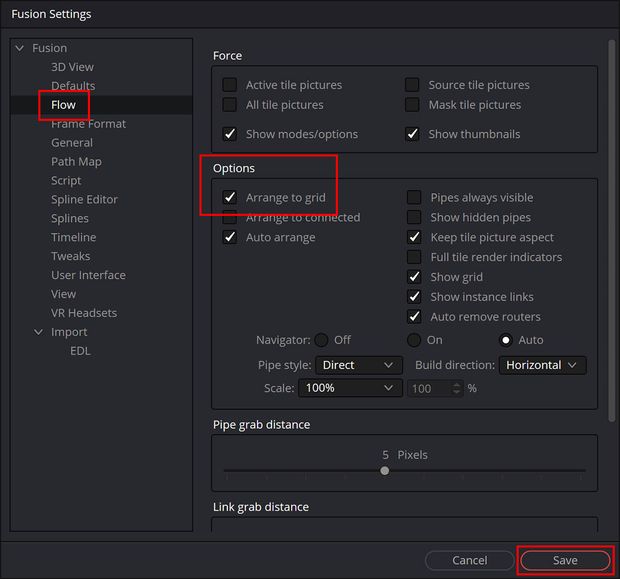Toggle the Arrange to grid checkbox
Screen dimensions: 620x579
230,197
